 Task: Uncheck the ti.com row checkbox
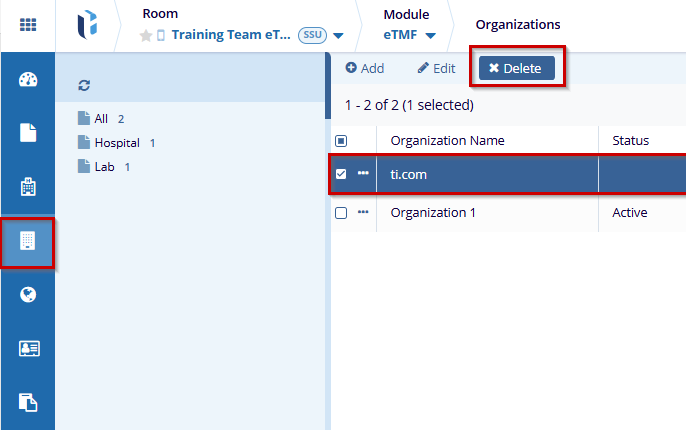(341, 174)
